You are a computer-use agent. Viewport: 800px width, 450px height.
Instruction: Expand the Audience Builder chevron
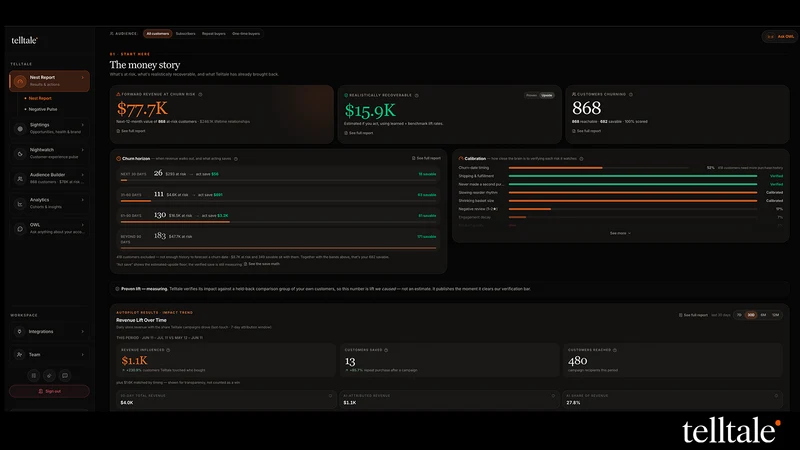tap(83, 175)
